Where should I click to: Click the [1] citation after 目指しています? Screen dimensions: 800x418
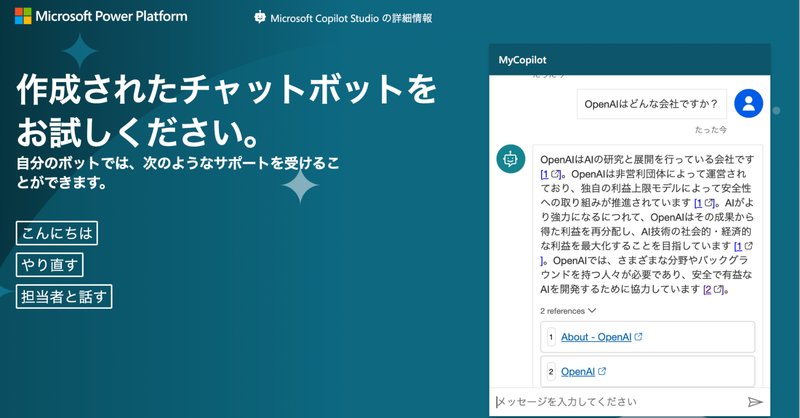tap(743, 247)
